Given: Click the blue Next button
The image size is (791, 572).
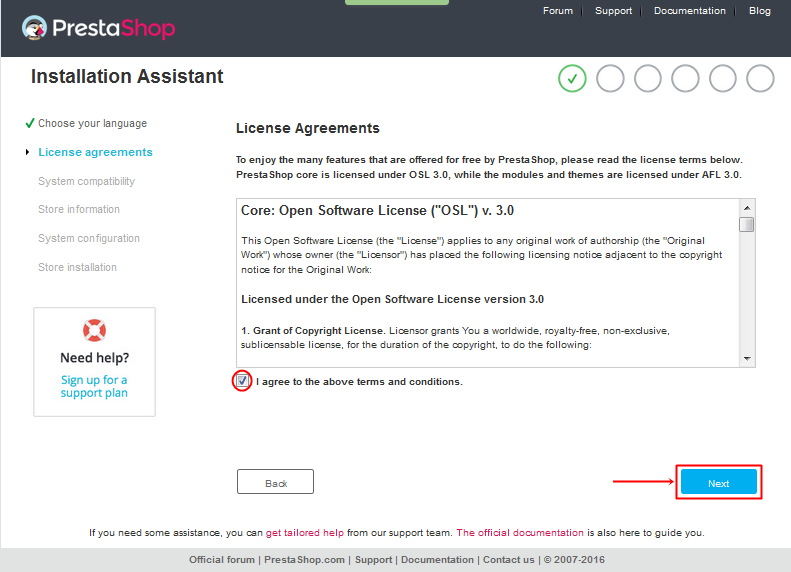Looking at the screenshot, I should (719, 482).
